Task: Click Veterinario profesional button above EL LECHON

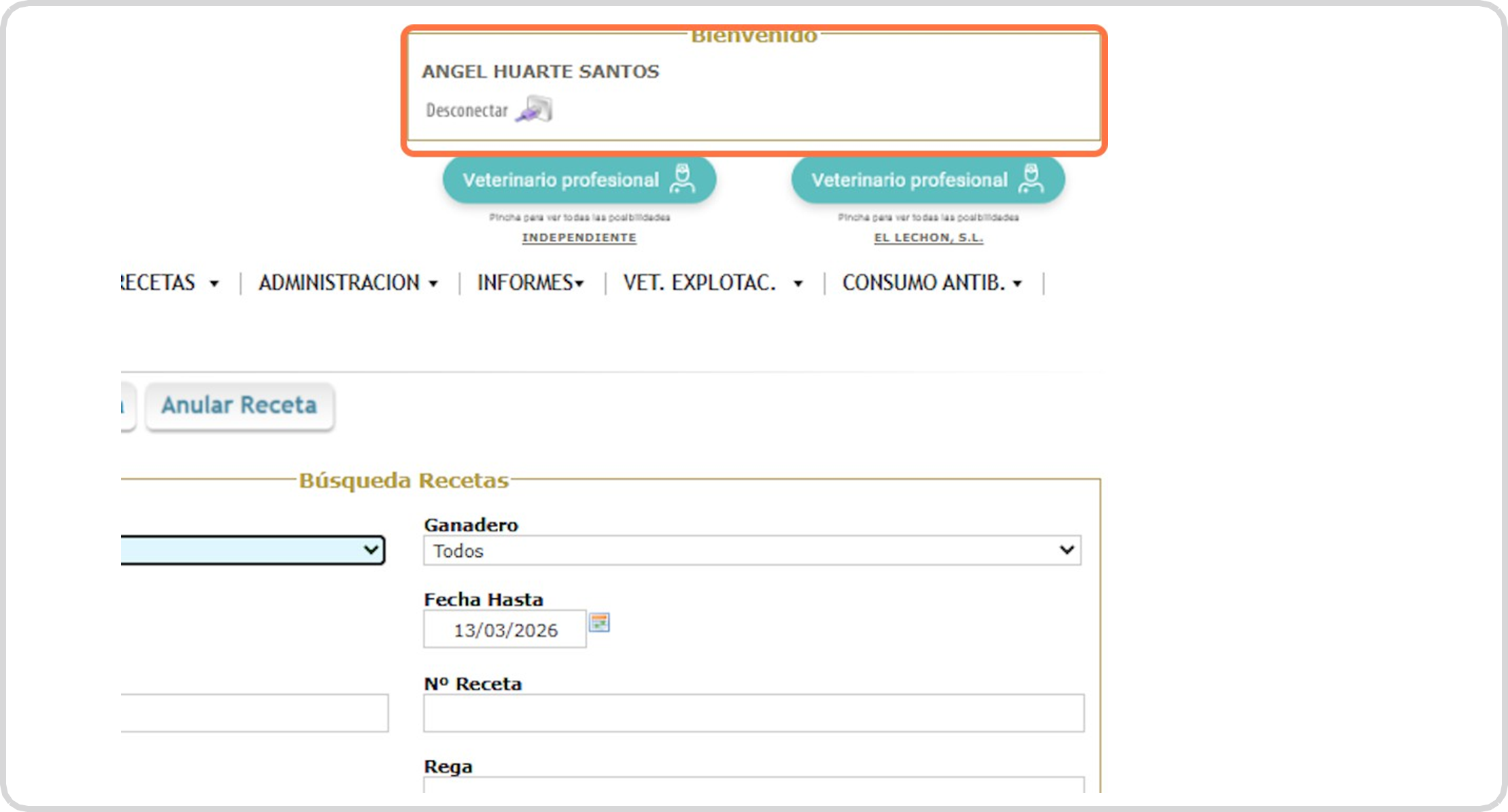Action: (909, 180)
